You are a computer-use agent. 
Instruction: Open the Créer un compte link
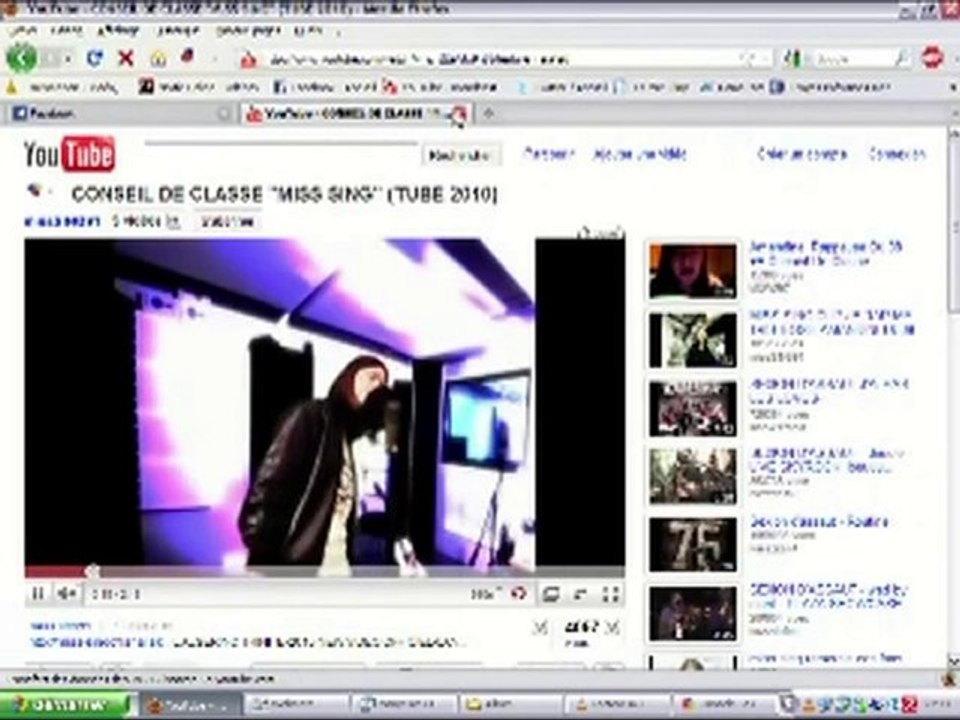point(802,154)
